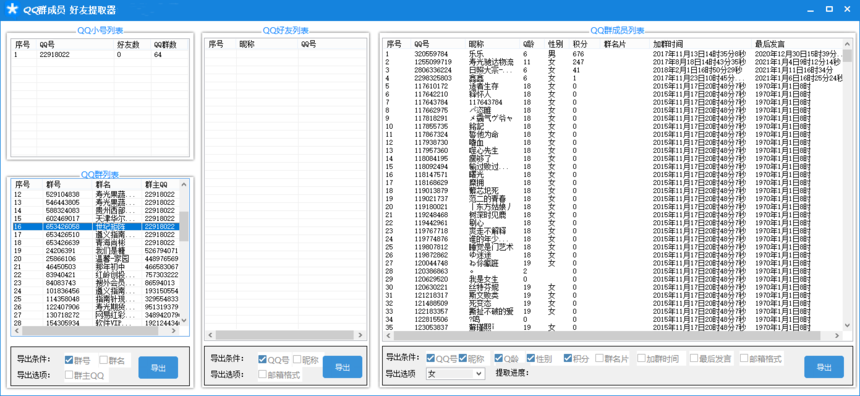
Task: Toggle QQ号 checkbox in member list export
Action: [431, 358]
